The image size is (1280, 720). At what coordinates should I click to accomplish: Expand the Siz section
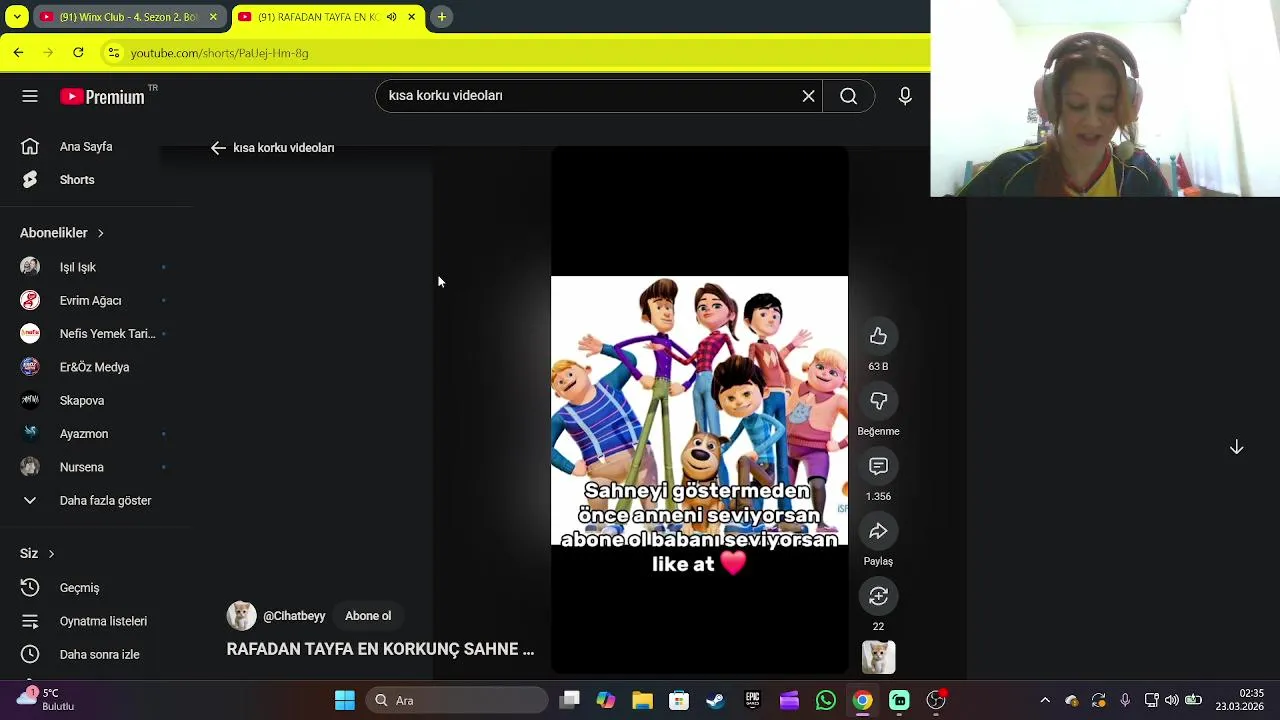tap(37, 553)
